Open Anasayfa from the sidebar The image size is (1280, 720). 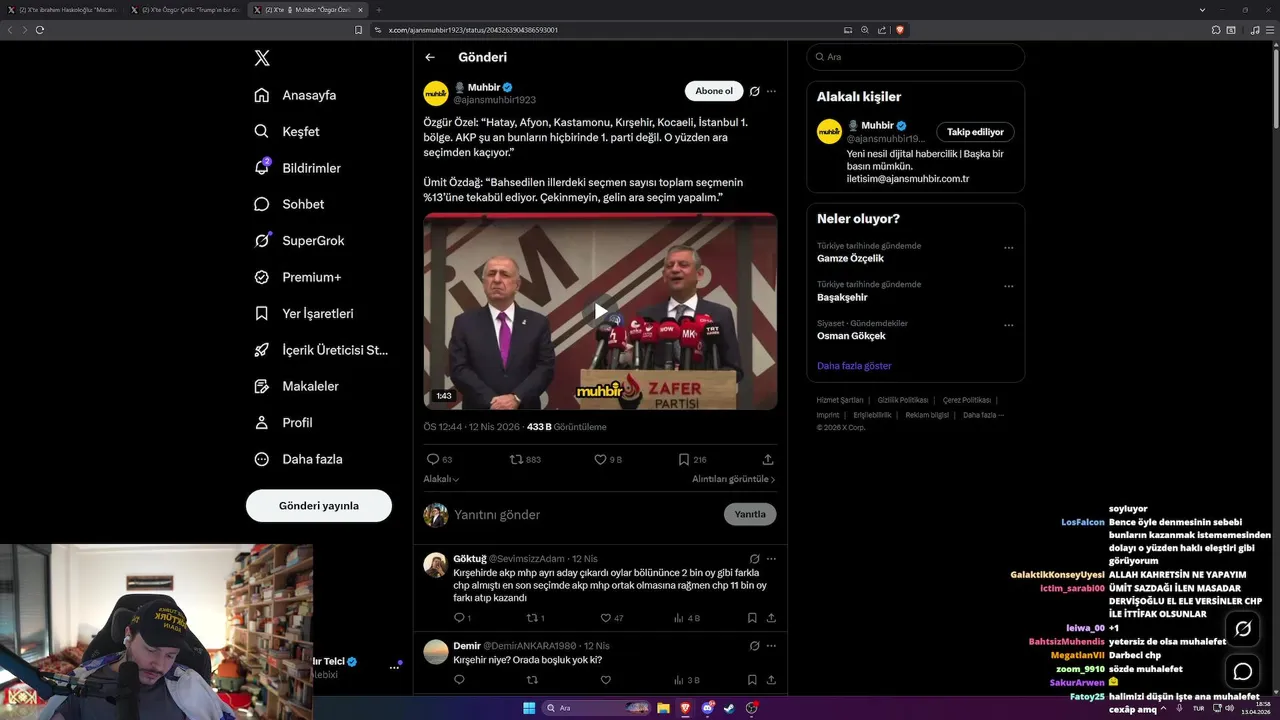(x=295, y=95)
